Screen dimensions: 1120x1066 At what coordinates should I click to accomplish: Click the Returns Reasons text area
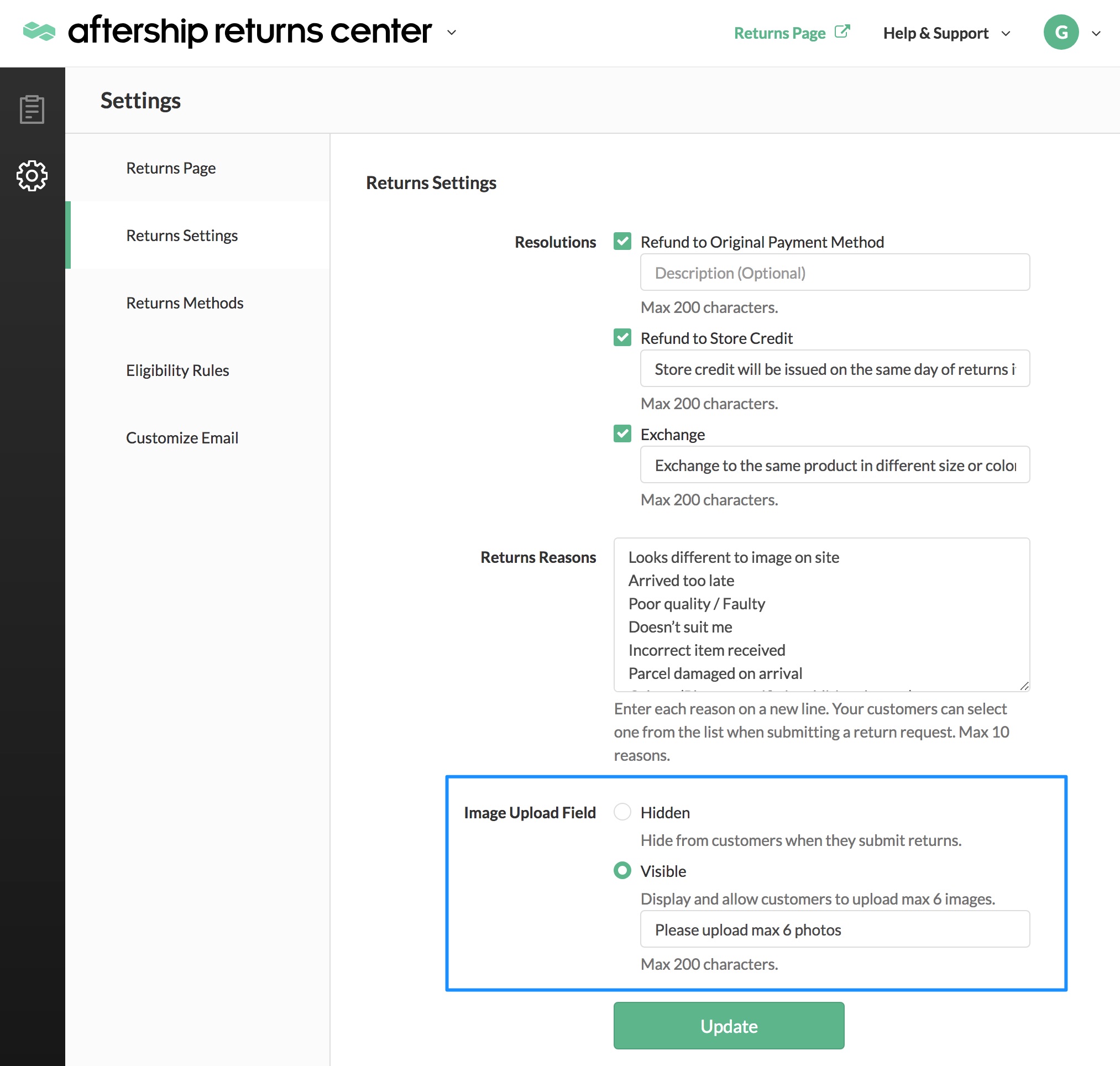pyautogui.click(x=821, y=615)
